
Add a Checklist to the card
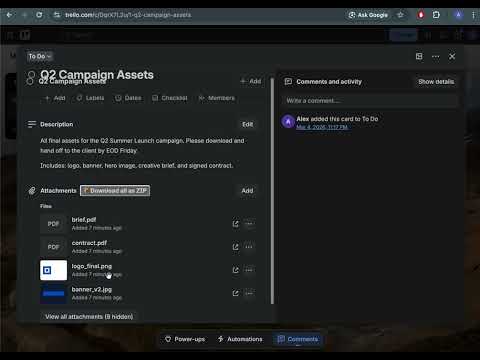tap(170, 98)
